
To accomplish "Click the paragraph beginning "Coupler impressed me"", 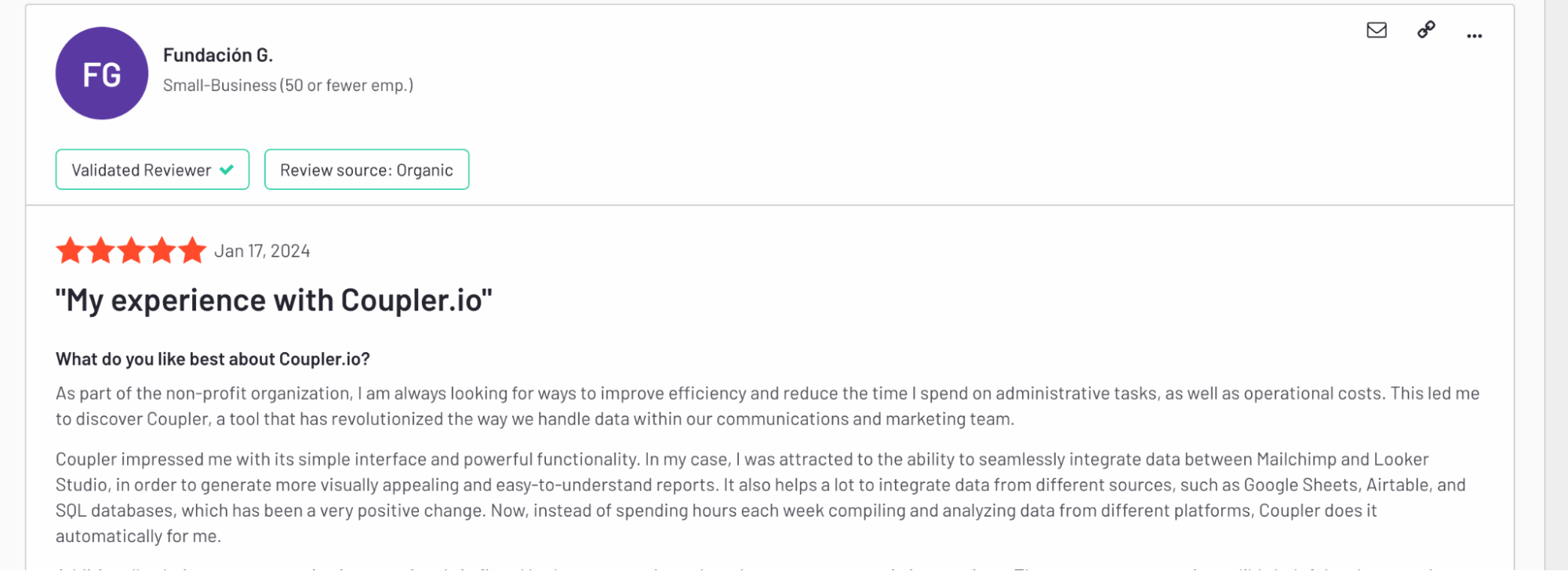I will coord(761,497).
